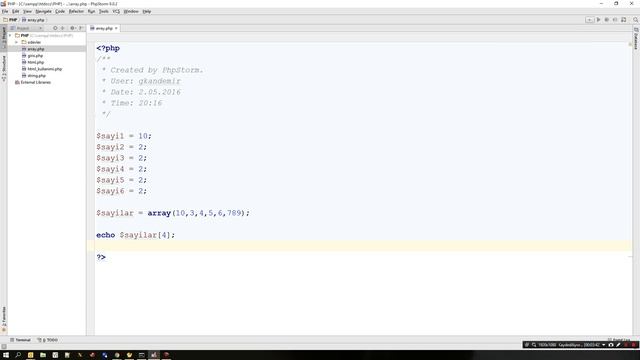Open the TODO tool window
Screen dimensions: 640x360
[x=47, y=340]
